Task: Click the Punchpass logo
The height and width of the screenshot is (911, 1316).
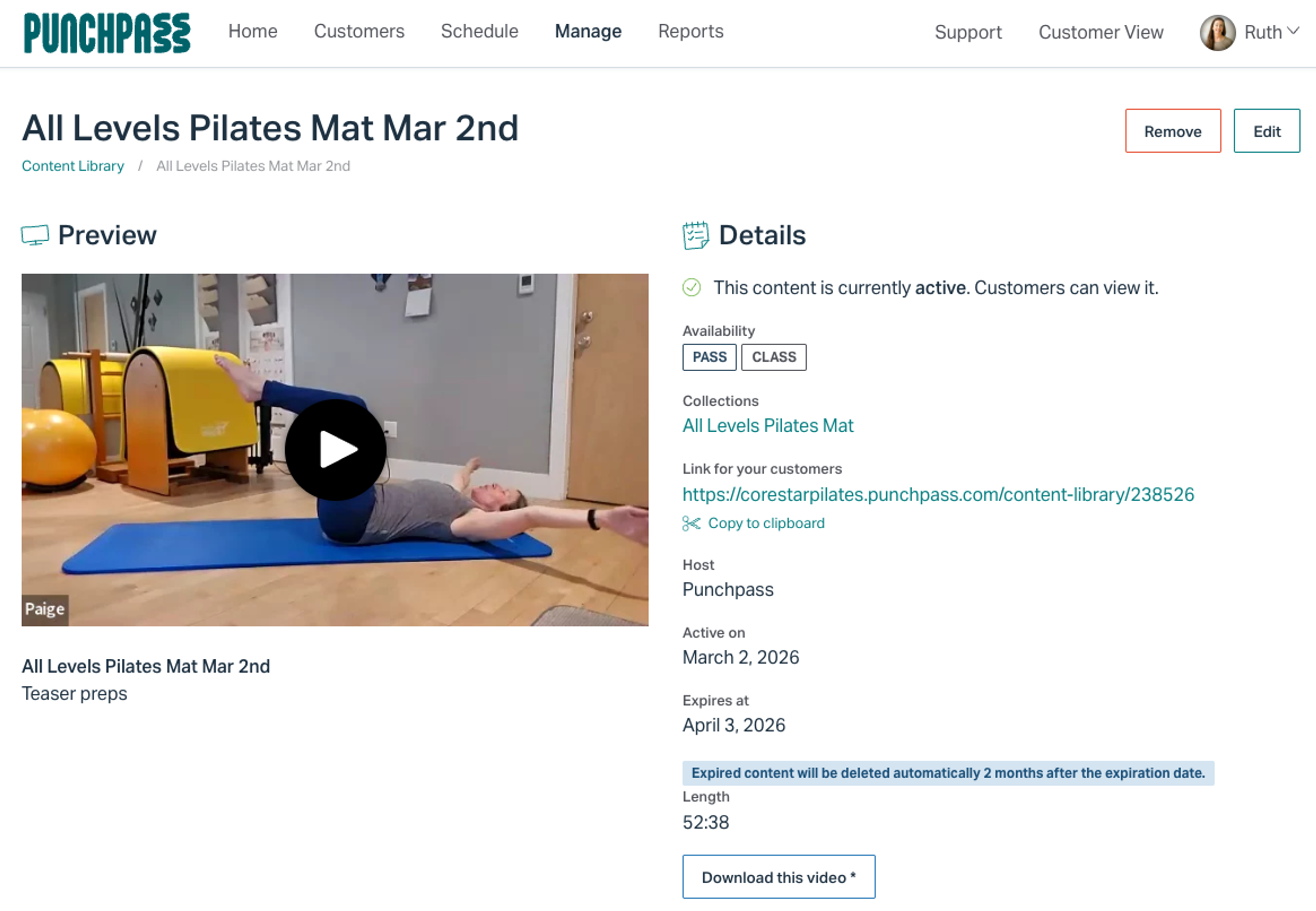Action: pyautogui.click(x=107, y=33)
